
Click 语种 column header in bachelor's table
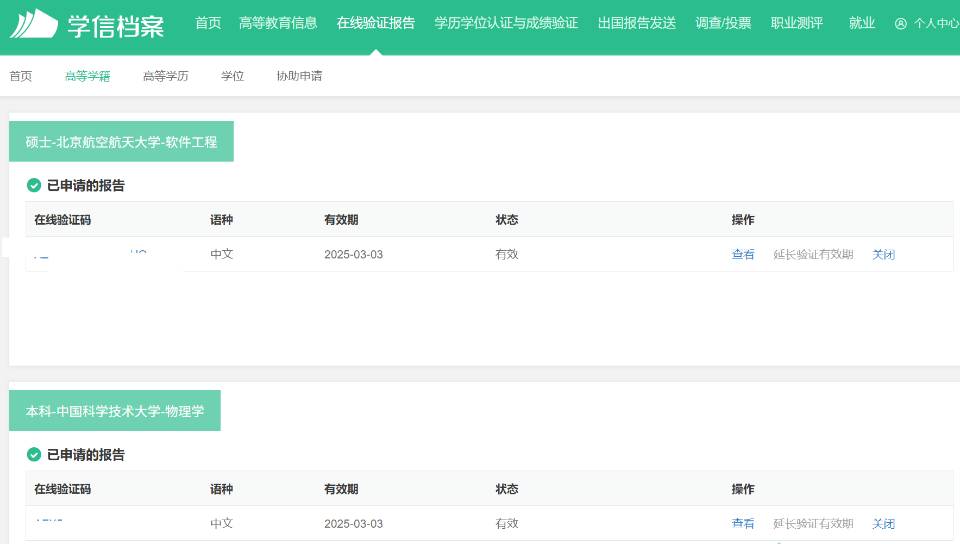pyautogui.click(x=222, y=489)
